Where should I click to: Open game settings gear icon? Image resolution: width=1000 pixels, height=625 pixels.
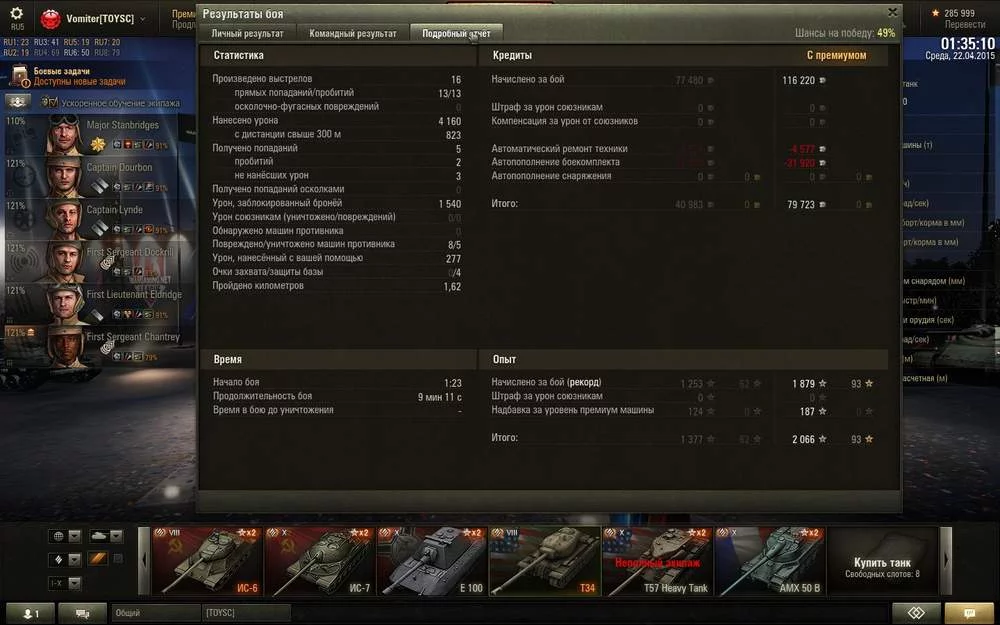tap(17, 13)
